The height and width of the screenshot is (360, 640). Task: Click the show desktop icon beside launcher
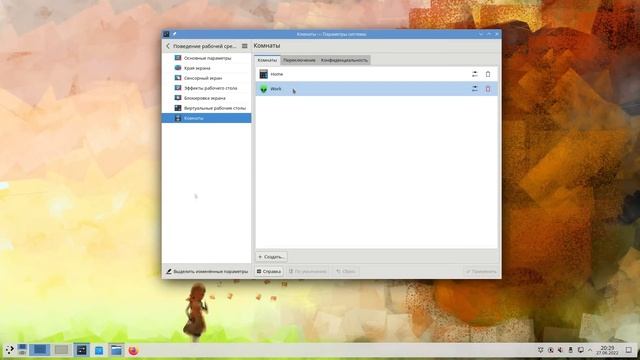pos(22,349)
